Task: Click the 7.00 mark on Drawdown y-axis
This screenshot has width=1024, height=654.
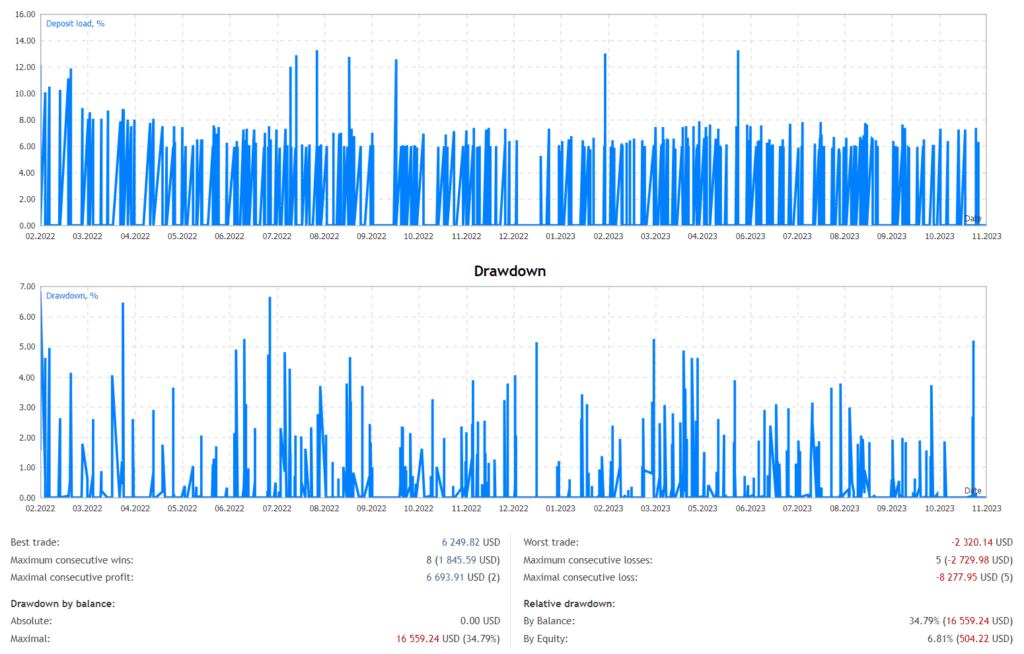Action: pos(28,287)
